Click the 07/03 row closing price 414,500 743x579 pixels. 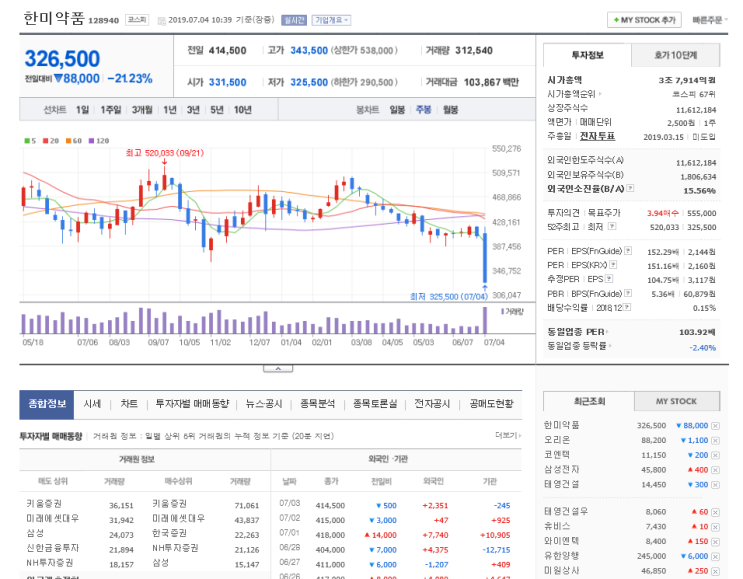point(330,506)
